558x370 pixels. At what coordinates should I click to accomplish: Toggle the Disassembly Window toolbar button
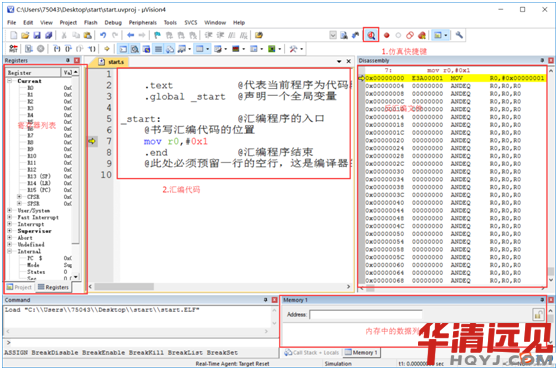135,49
